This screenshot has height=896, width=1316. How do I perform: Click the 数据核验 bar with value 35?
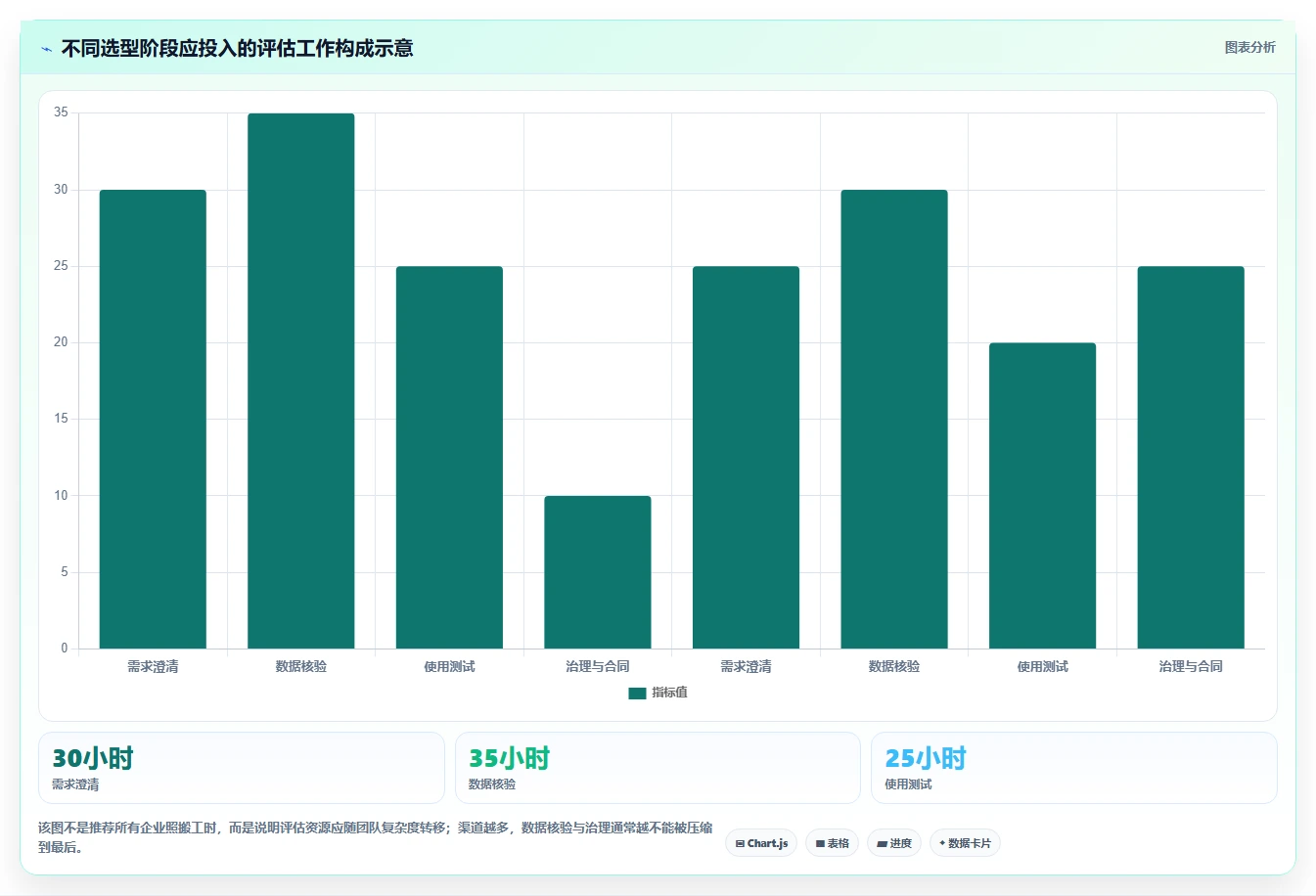click(x=301, y=381)
